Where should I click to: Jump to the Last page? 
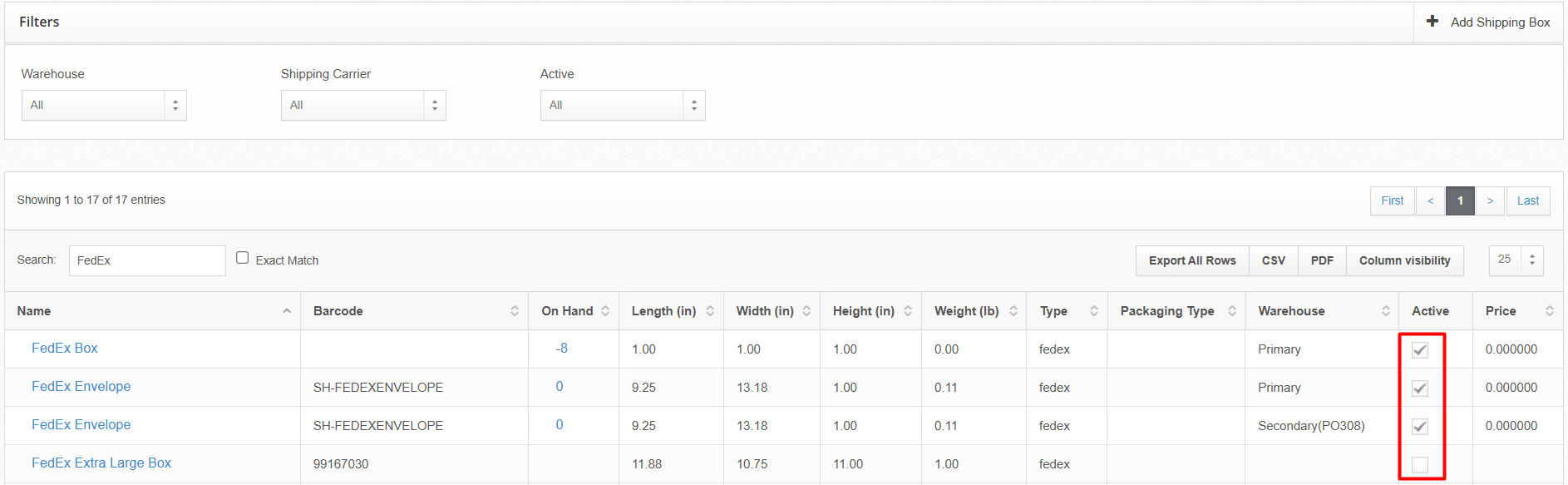click(x=1528, y=200)
